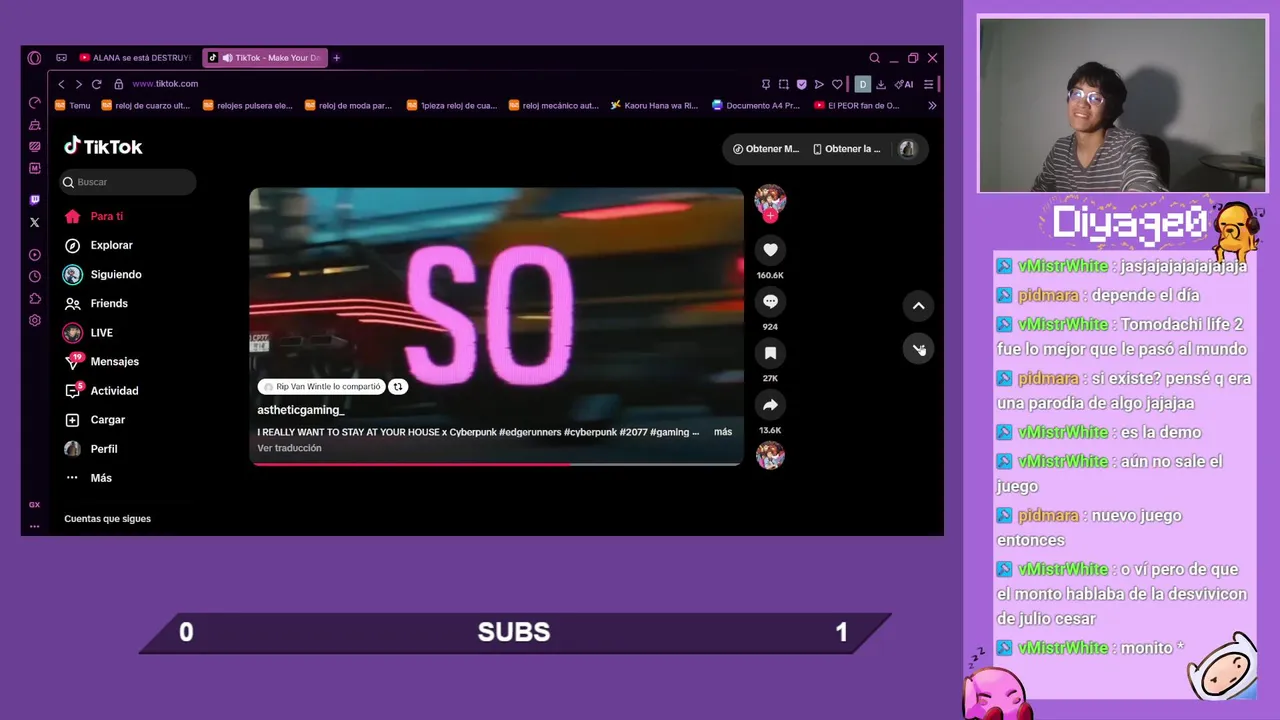The image size is (1280, 720).
Task: Open the X icon in Opera sidebar
Action: click(35, 222)
